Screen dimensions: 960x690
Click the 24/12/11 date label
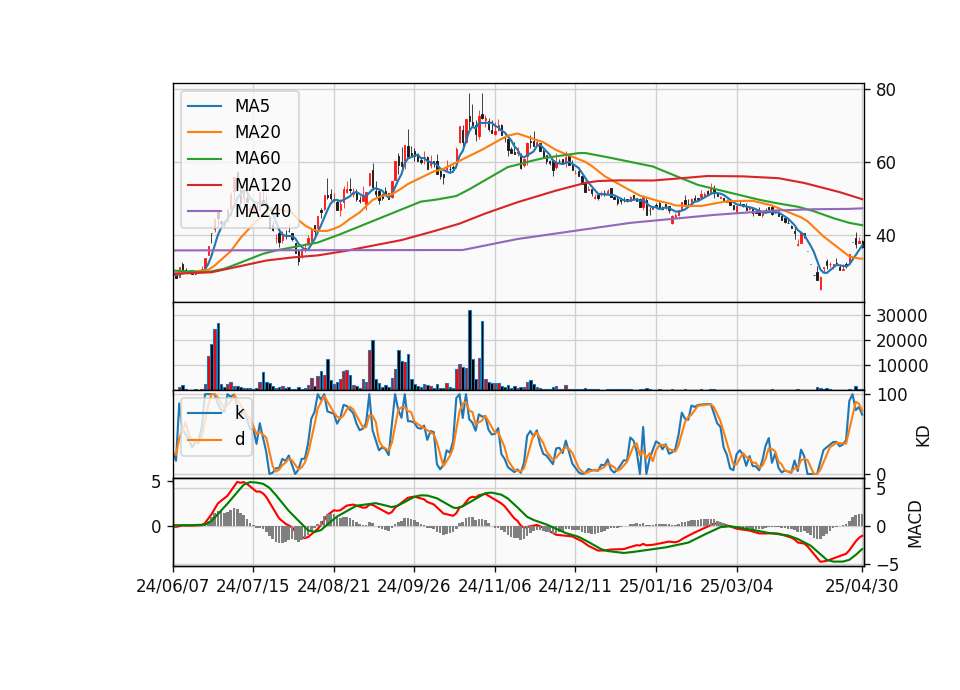(575, 586)
